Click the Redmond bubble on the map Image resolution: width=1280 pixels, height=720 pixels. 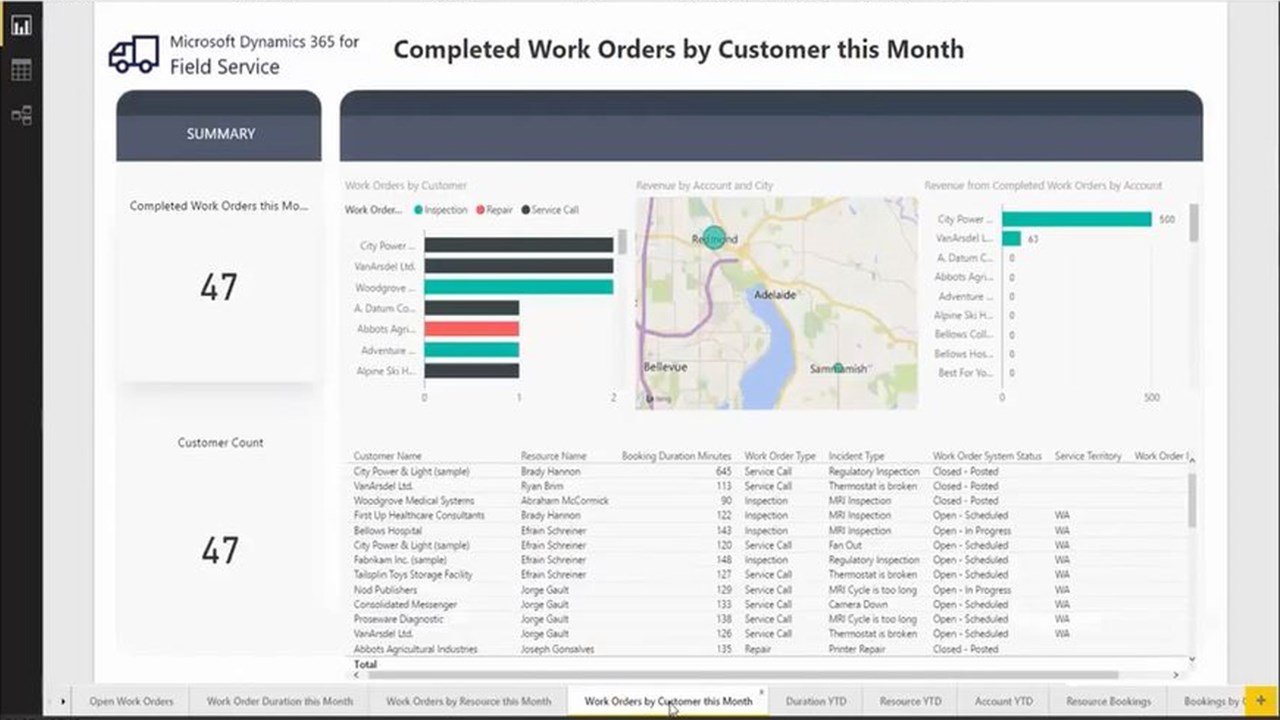714,238
